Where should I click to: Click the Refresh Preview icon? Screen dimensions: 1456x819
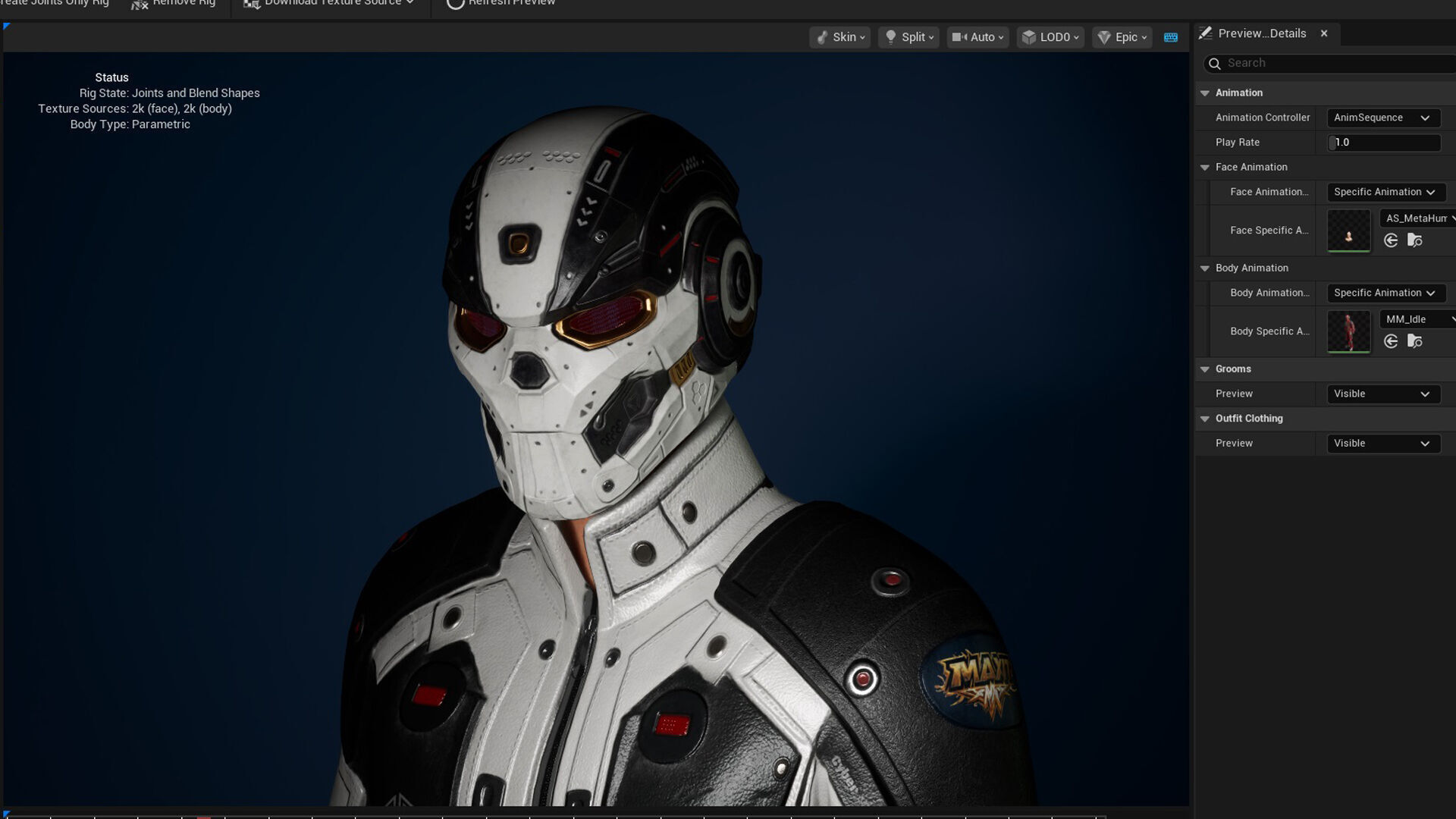click(x=455, y=4)
